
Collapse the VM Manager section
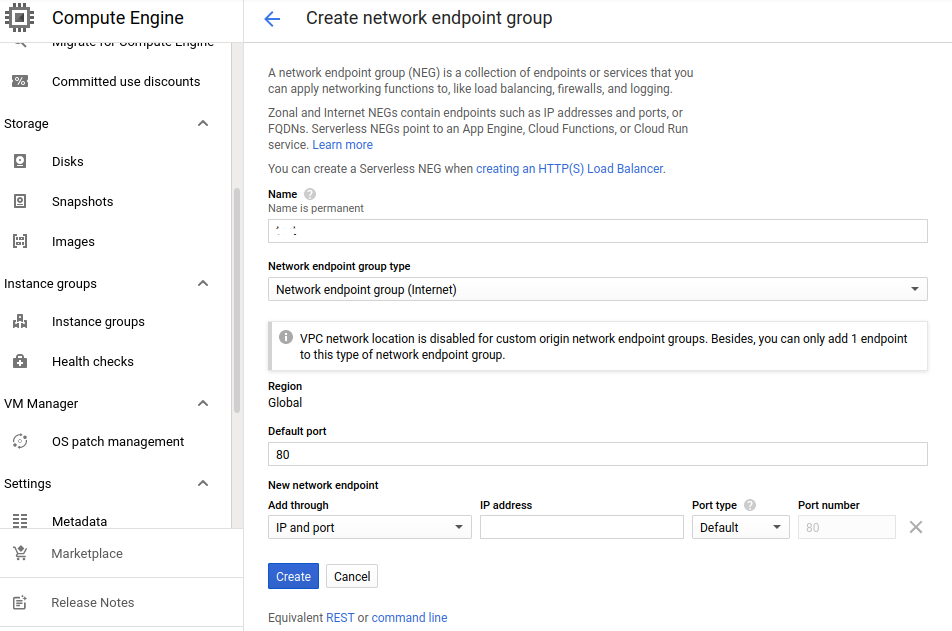click(x=203, y=403)
